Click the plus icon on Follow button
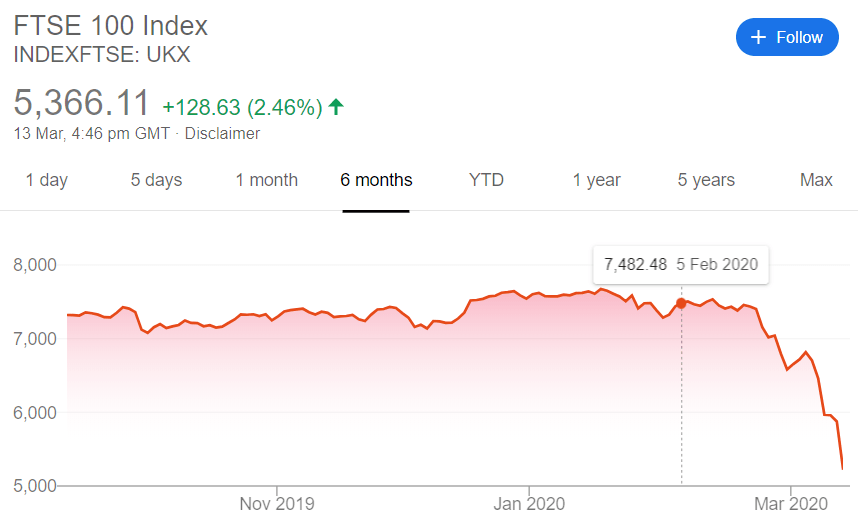 [759, 37]
